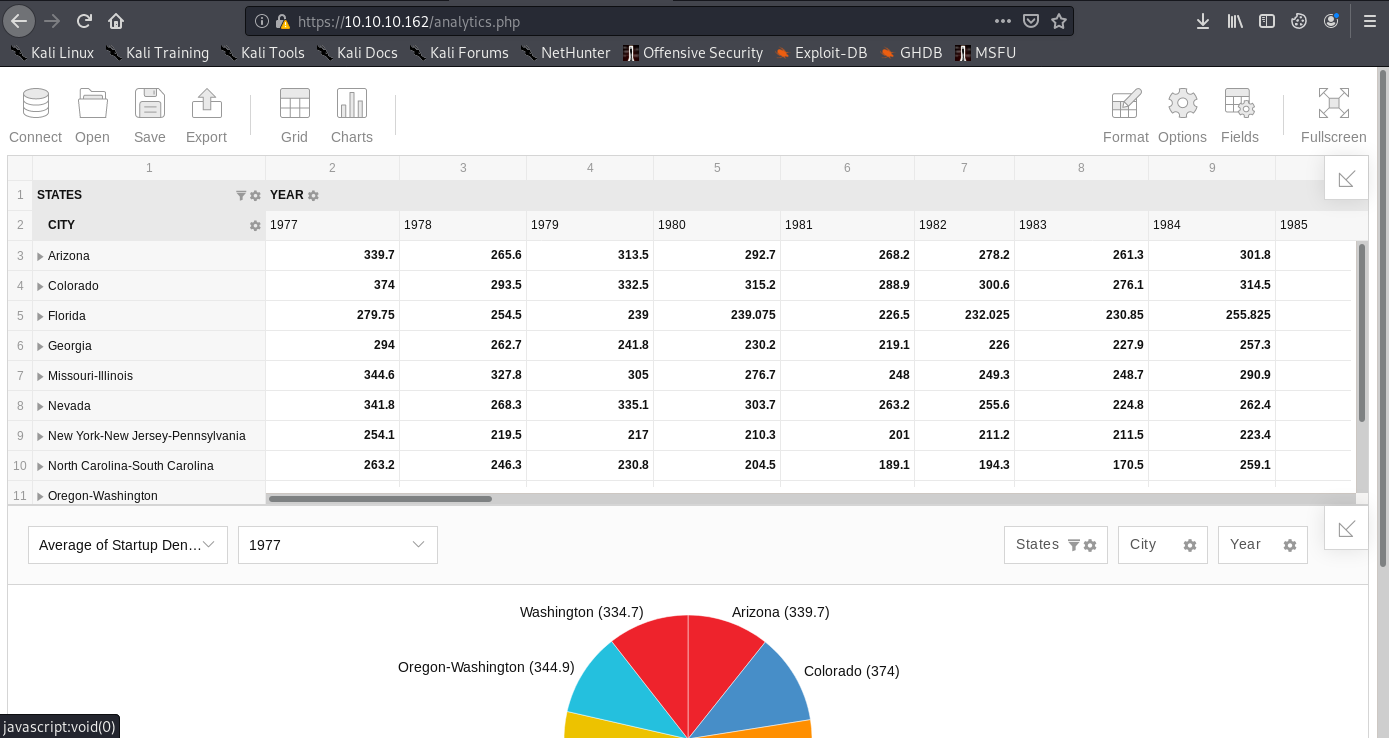Open YEAR header gear settings in grid

[313, 196]
